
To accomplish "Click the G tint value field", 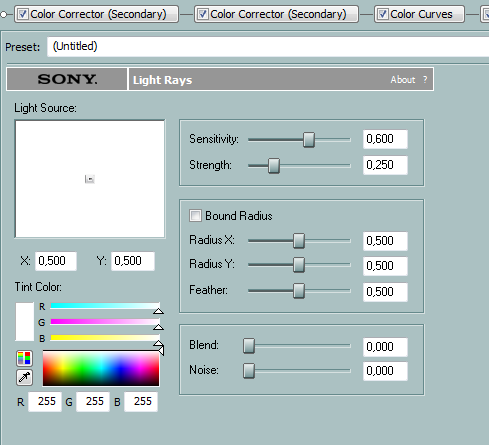I will click(x=93, y=402).
